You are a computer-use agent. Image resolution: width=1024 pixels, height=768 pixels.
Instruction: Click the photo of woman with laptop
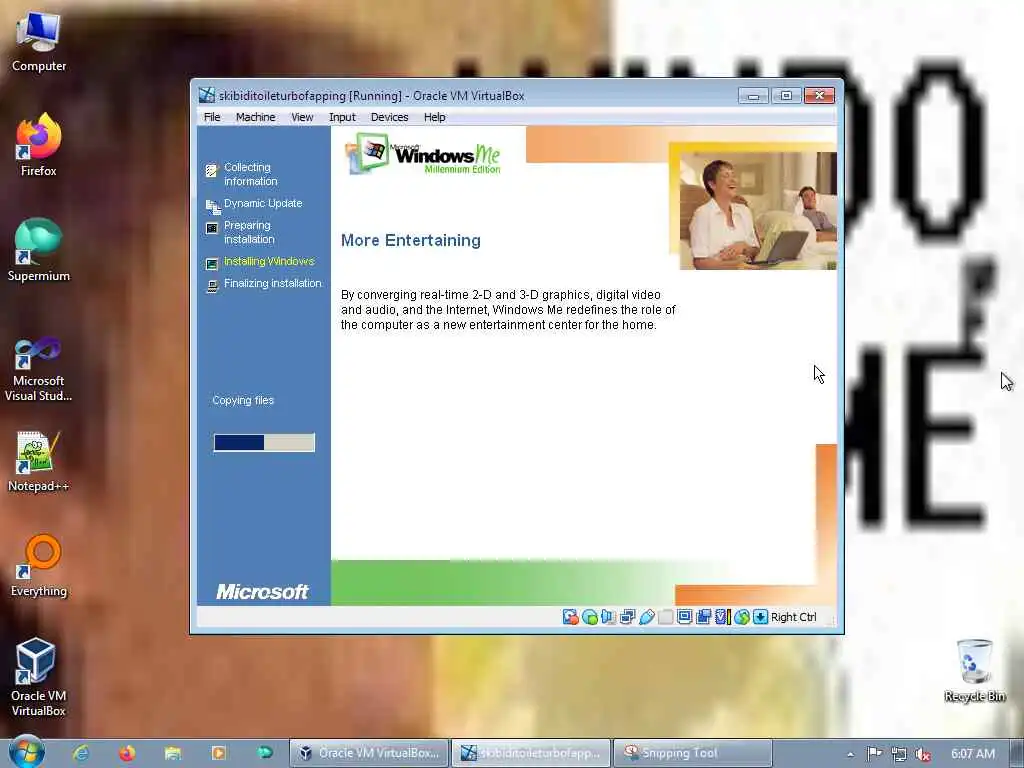pos(758,210)
